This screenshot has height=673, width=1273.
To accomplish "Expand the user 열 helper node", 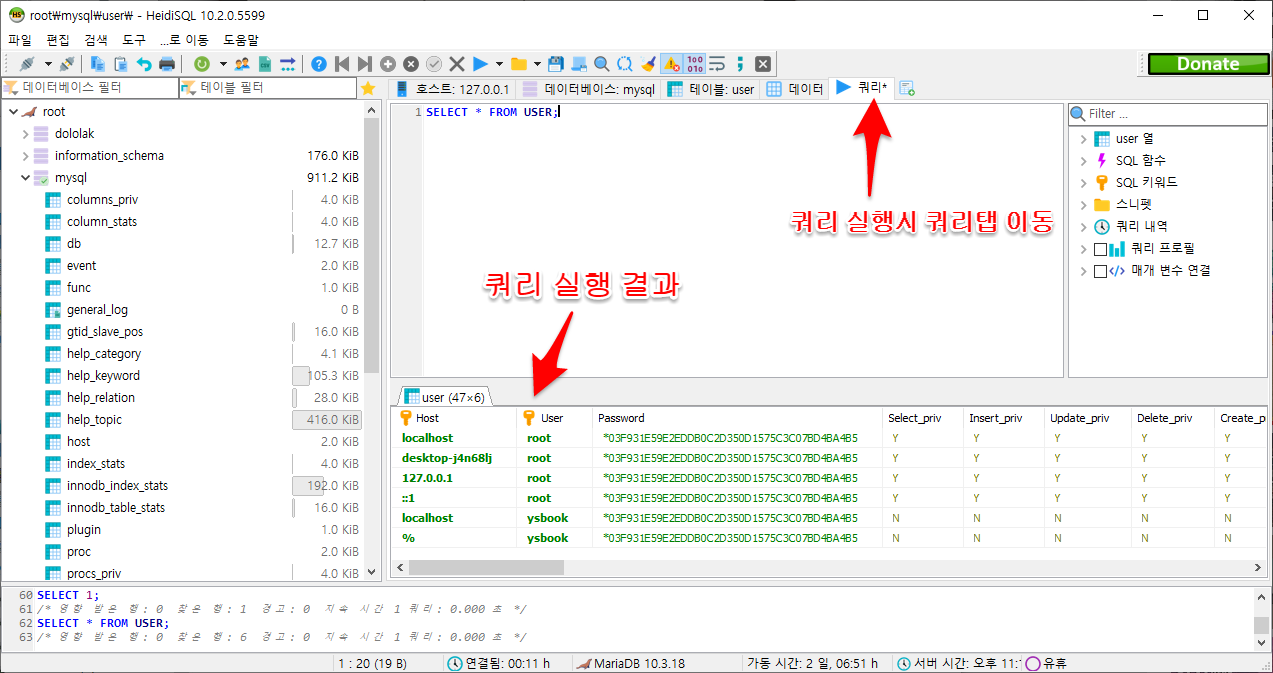I will [x=1083, y=139].
